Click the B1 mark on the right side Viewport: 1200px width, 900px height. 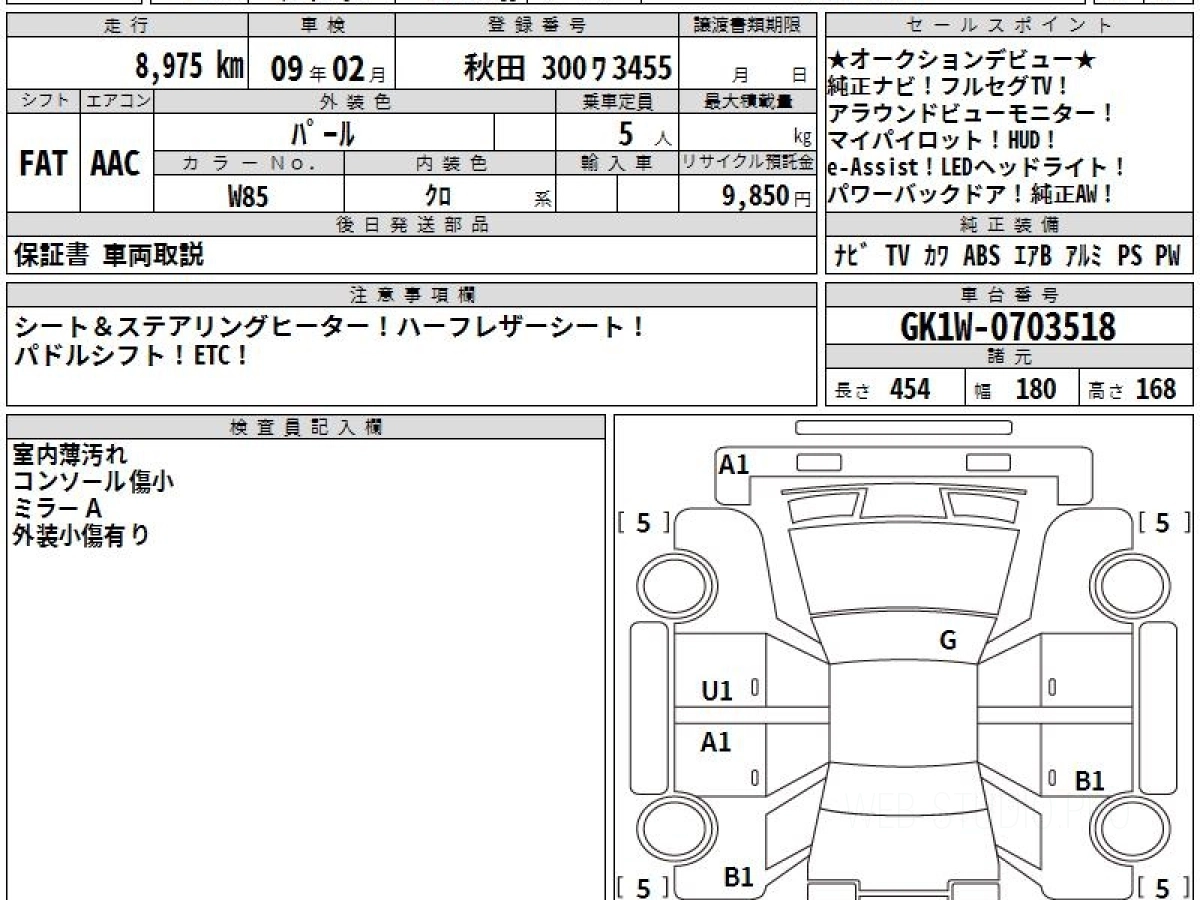click(x=1089, y=781)
